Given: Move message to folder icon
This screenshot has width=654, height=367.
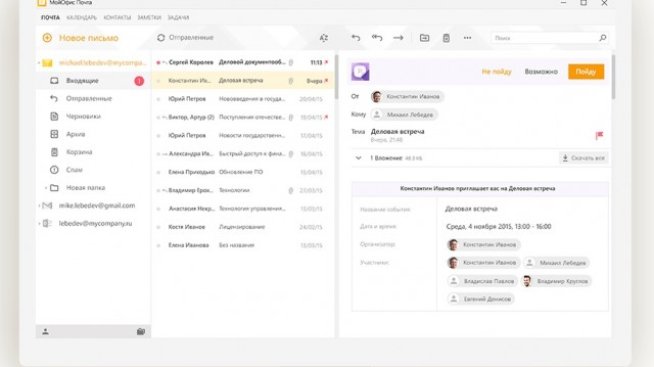Looking at the screenshot, I should 424,38.
